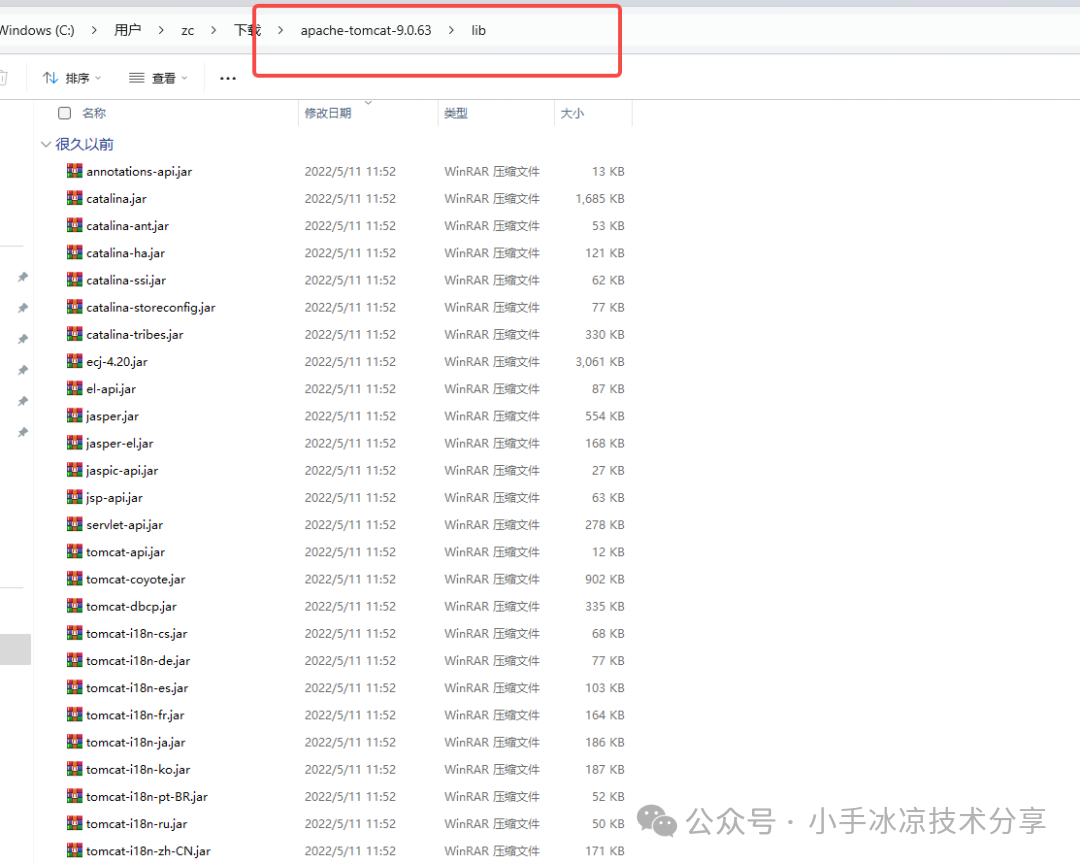Sort by the 大小 column header
This screenshot has height=864, width=1080.
(572, 113)
